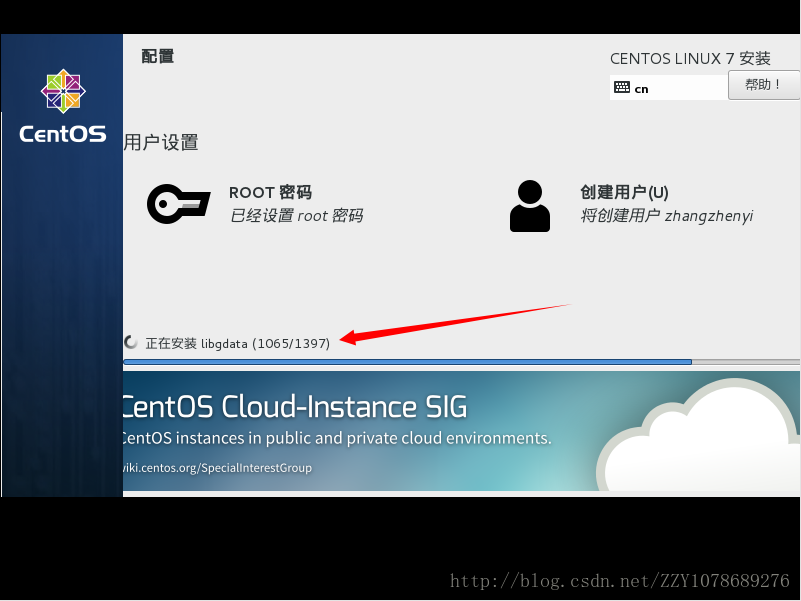The height and width of the screenshot is (601, 801).
Task: Click the CentOS logo in sidebar
Action: (63, 91)
